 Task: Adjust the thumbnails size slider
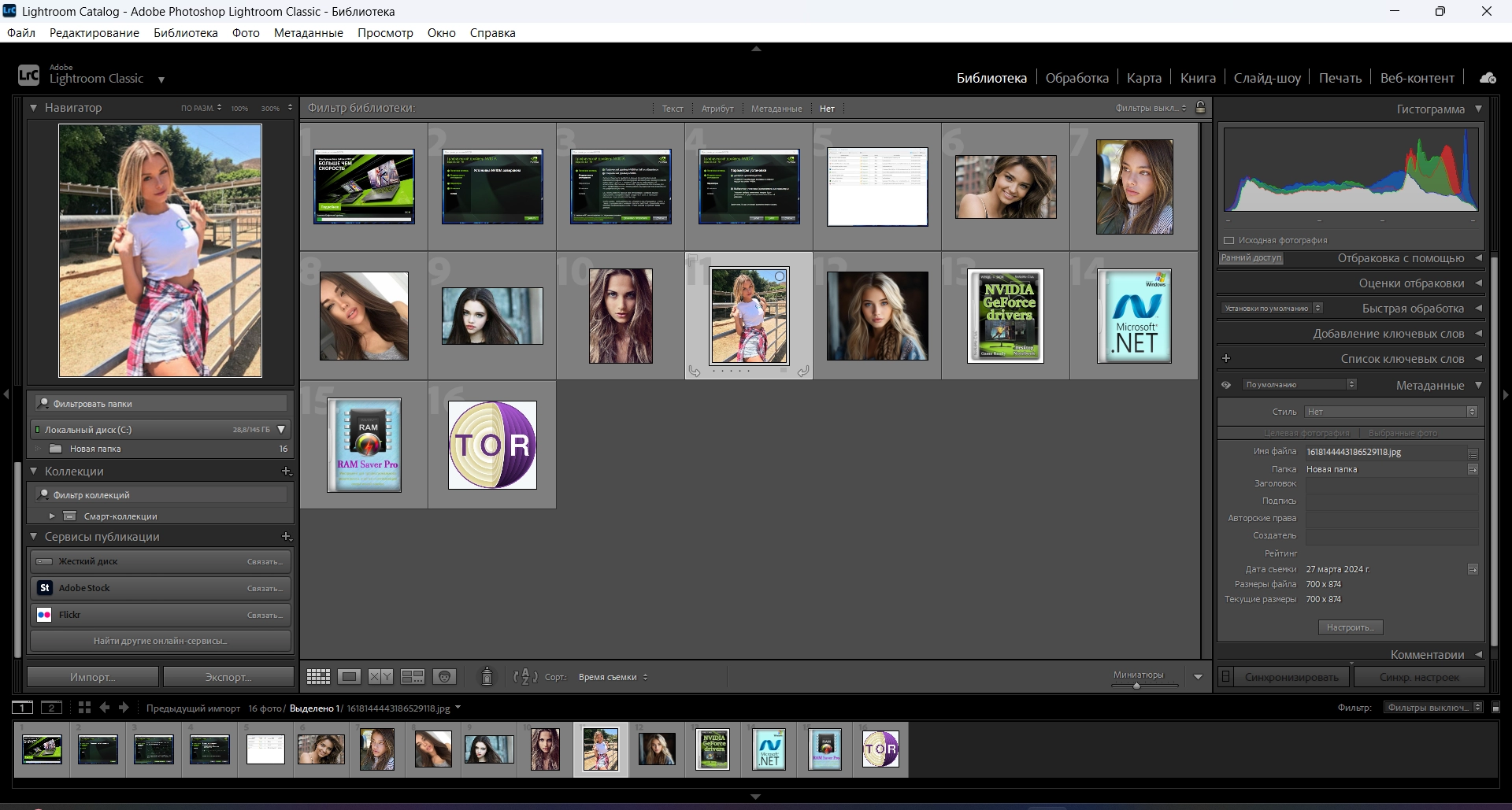[1136, 686]
